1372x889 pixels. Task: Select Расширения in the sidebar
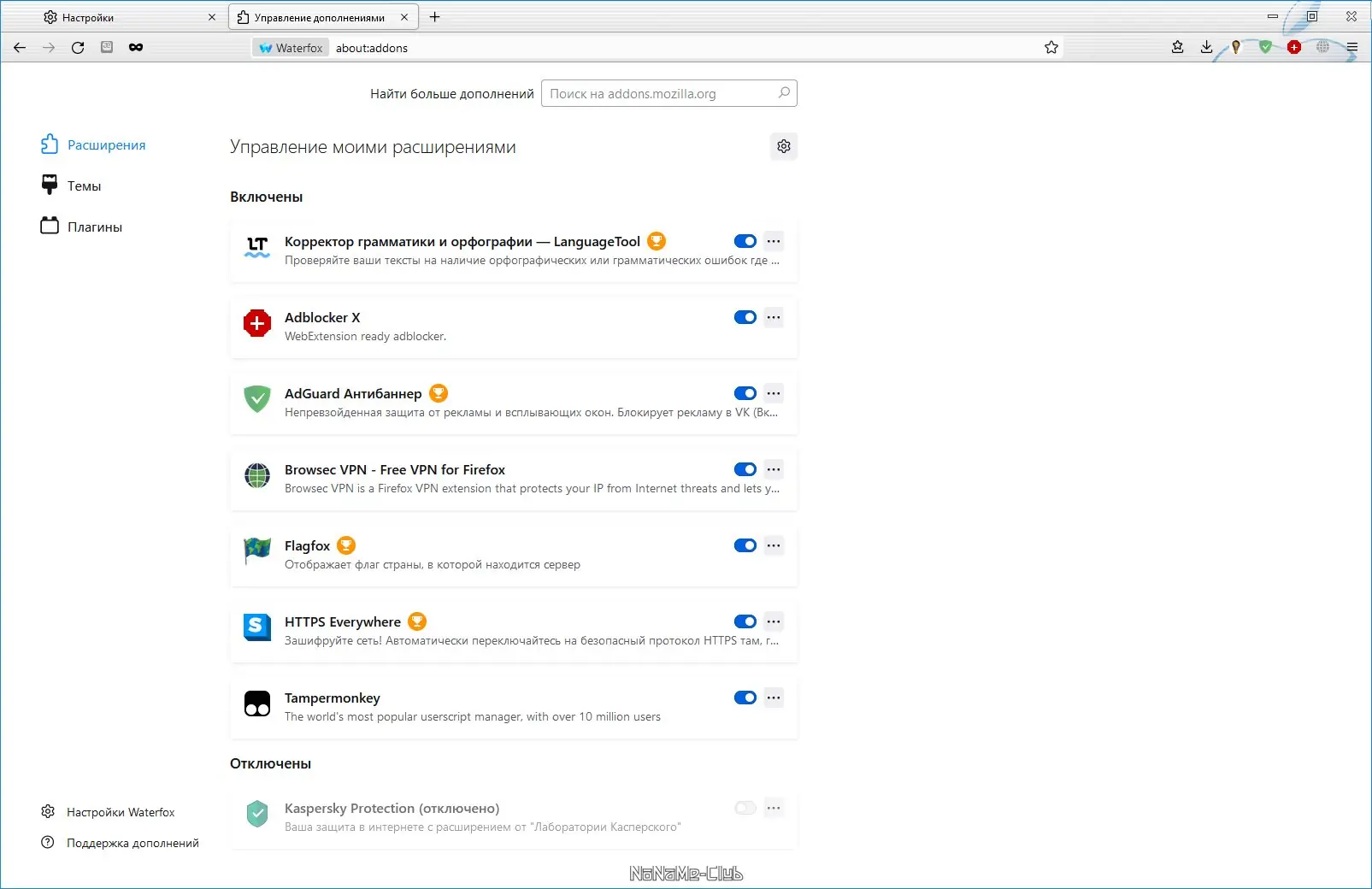pos(93,144)
